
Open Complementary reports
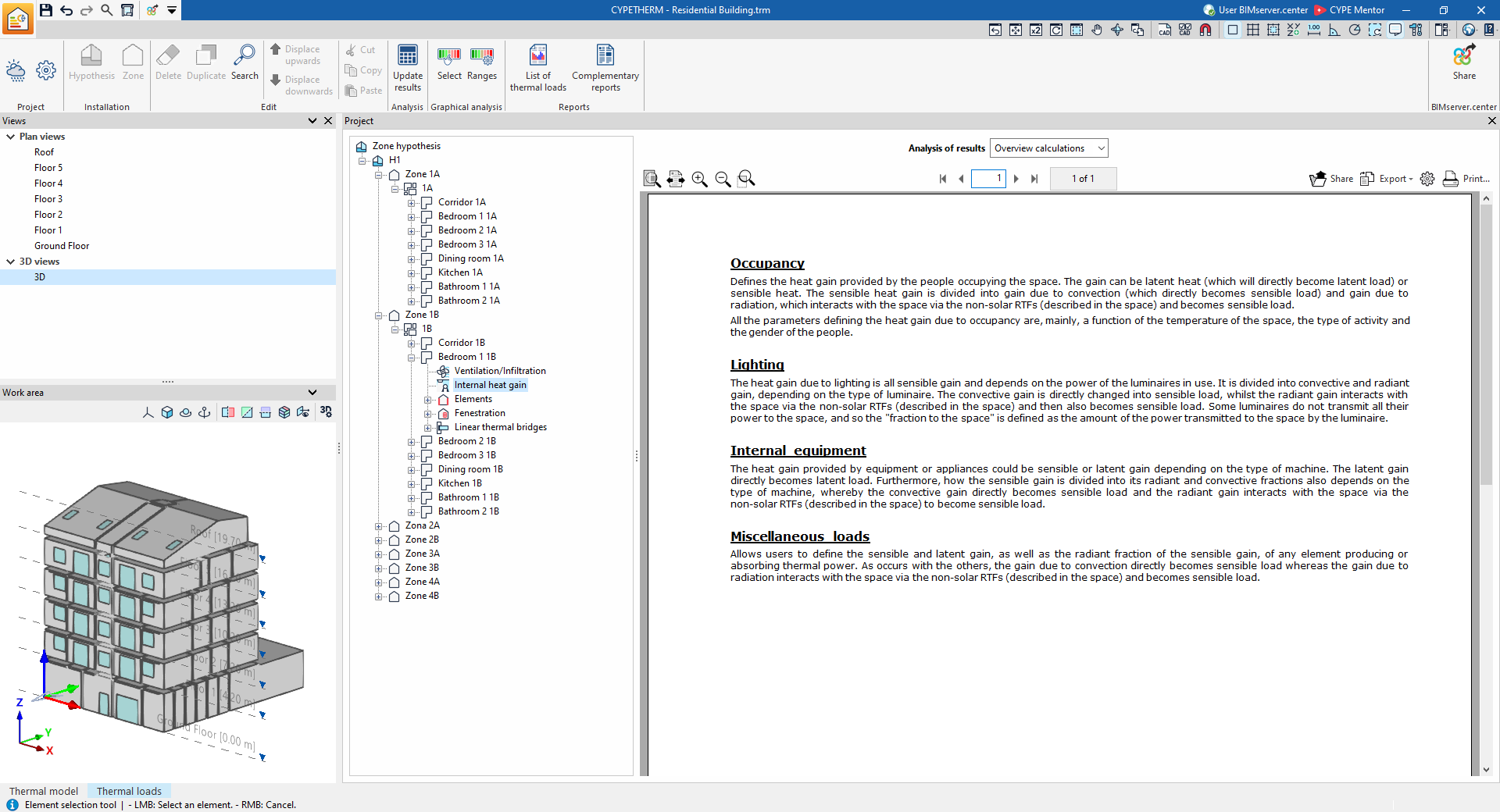click(x=605, y=68)
